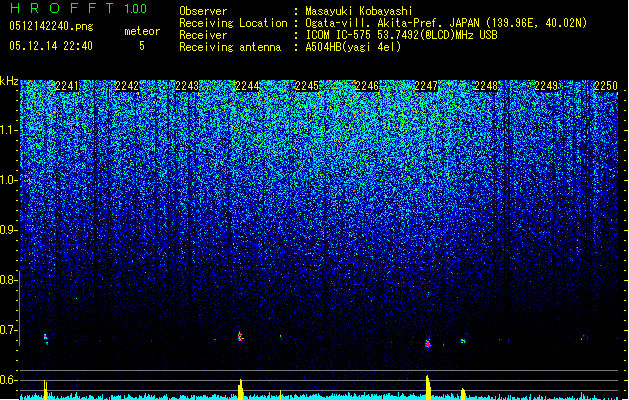Select the Ogata-vill. Akita-Pref. JAPAN location text
629x400 pixels.
[446, 23]
